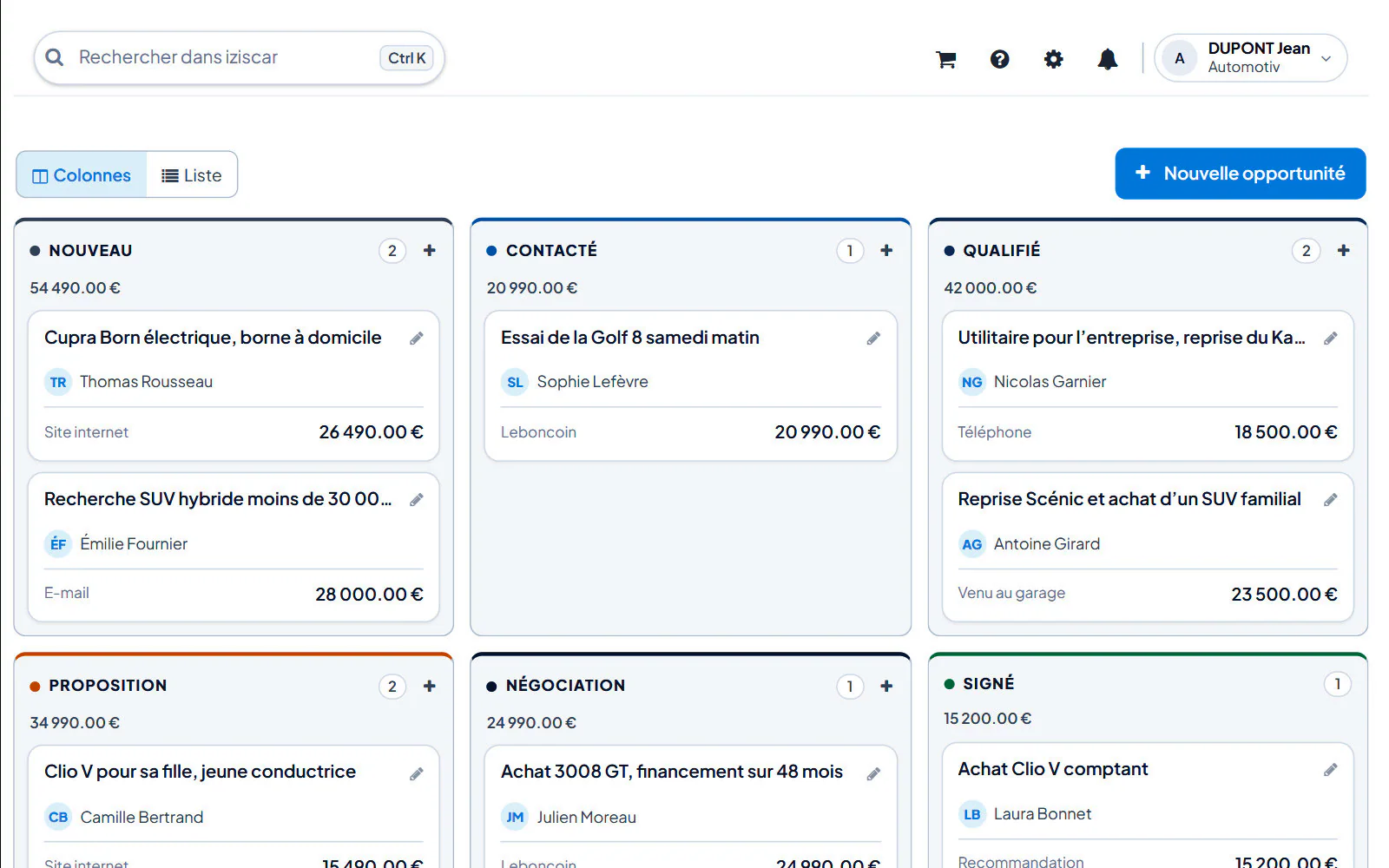Click contact name Camille Bertrand
1389x868 pixels.
[x=142, y=818]
